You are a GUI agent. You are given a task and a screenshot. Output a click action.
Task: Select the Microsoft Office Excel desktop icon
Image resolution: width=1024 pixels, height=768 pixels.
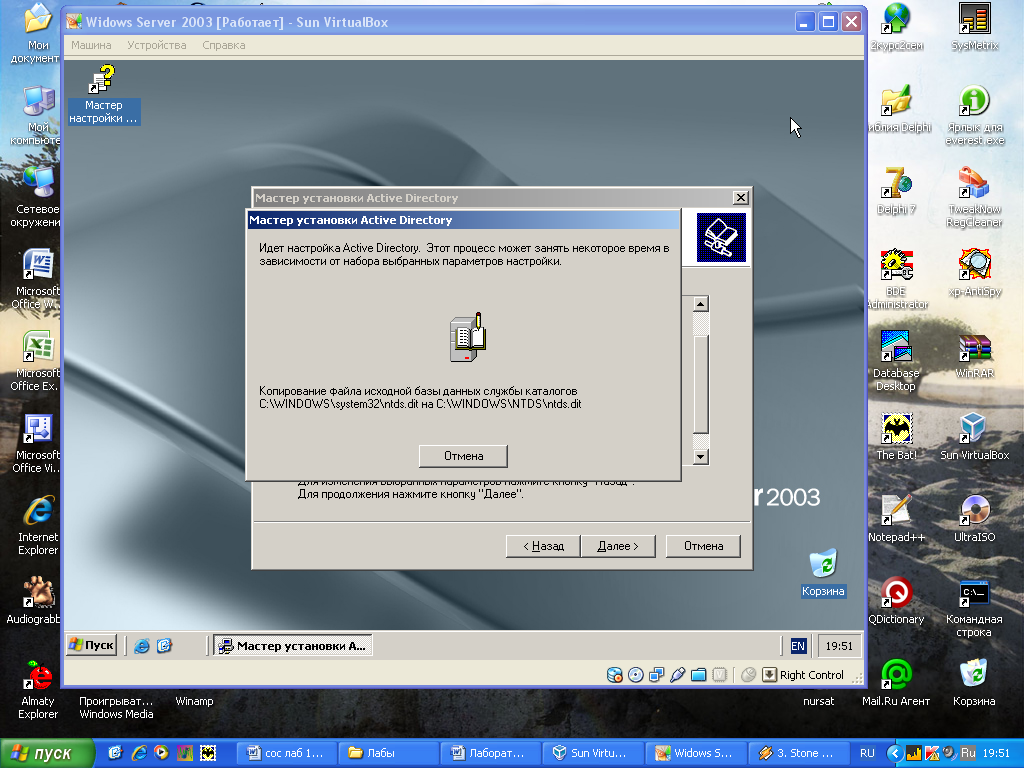click(x=37, y=361)
